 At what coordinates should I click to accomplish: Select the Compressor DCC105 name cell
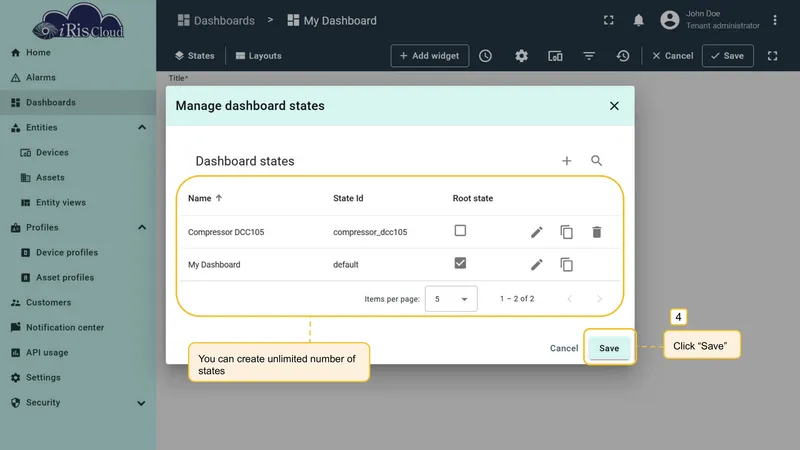(226, 232)
